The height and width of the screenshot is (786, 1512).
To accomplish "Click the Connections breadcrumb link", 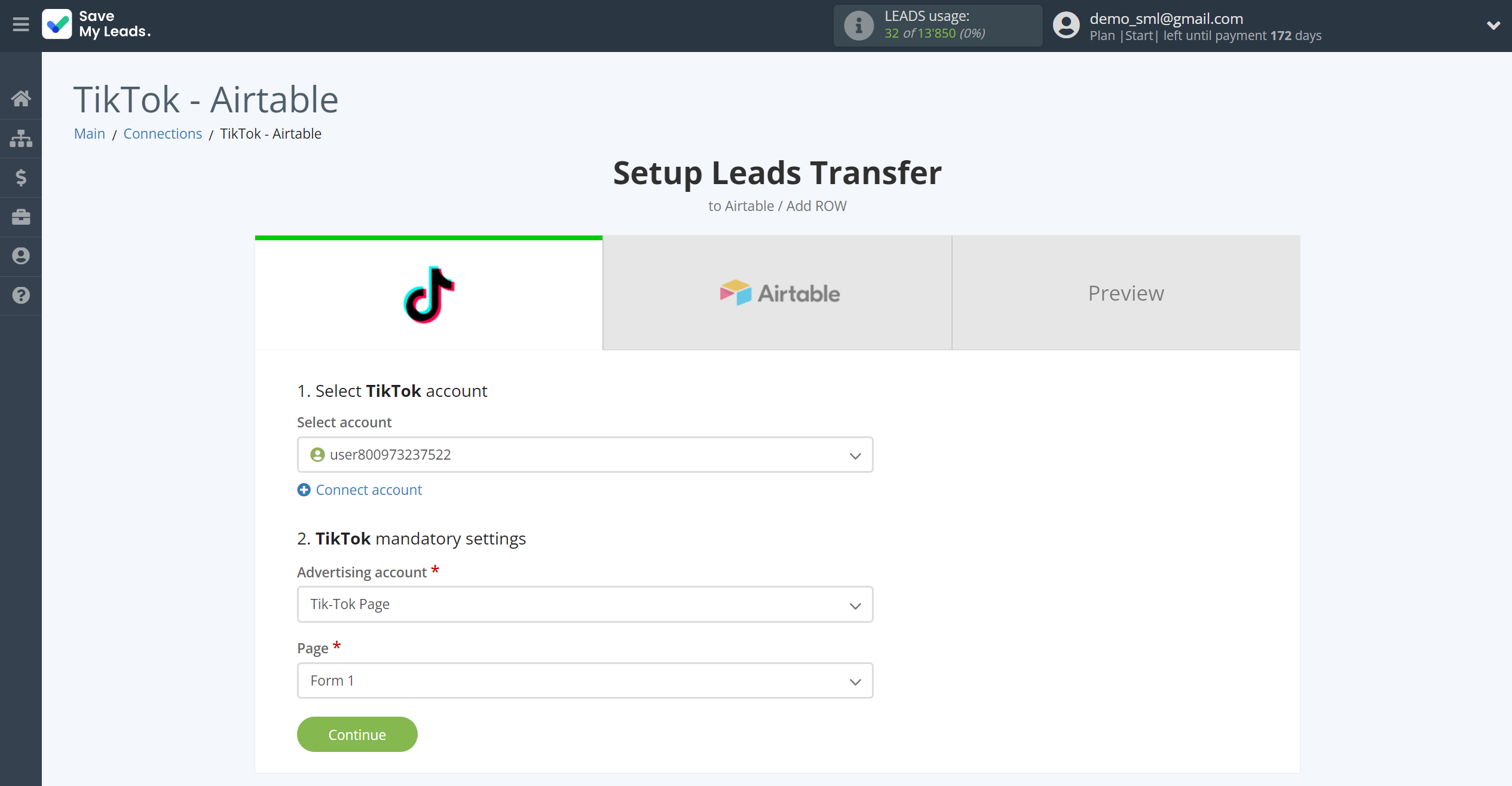I will [163, 133].
